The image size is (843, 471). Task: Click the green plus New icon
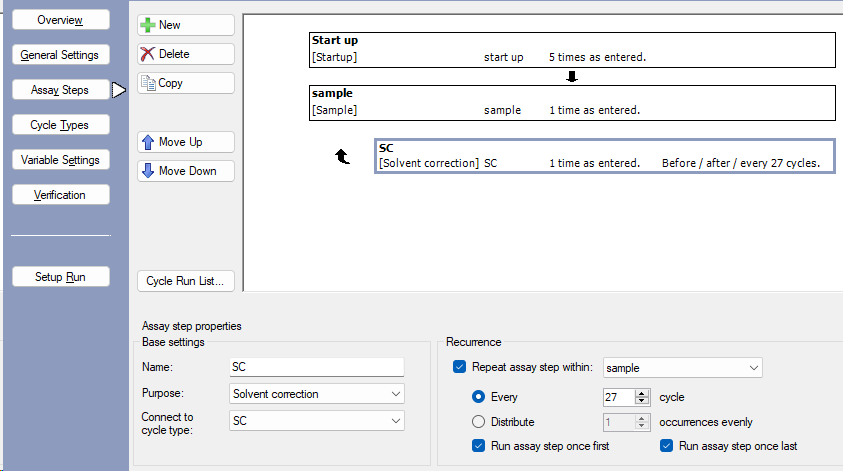pos(148,25)
